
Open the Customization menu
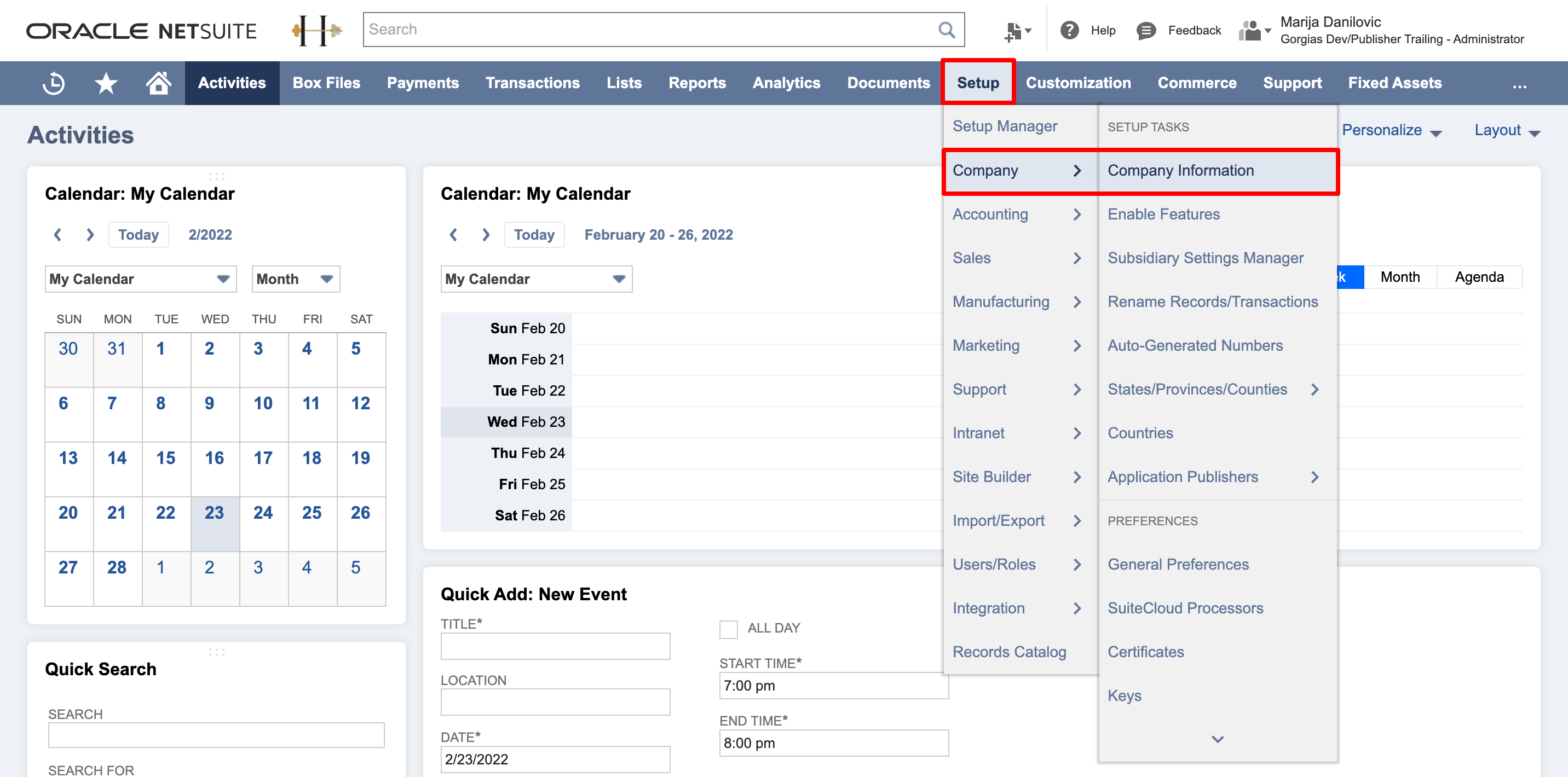1078,83
